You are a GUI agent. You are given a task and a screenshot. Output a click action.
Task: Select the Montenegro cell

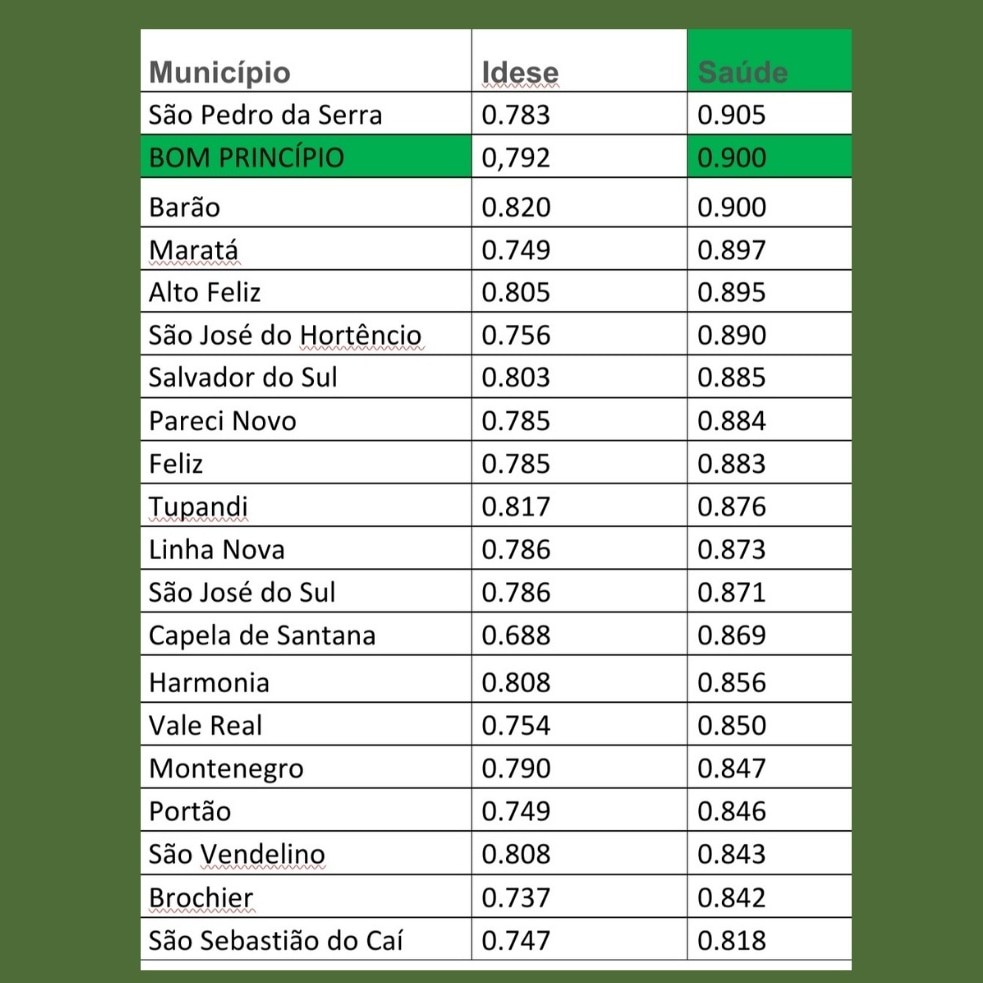(x=226, y=769)
